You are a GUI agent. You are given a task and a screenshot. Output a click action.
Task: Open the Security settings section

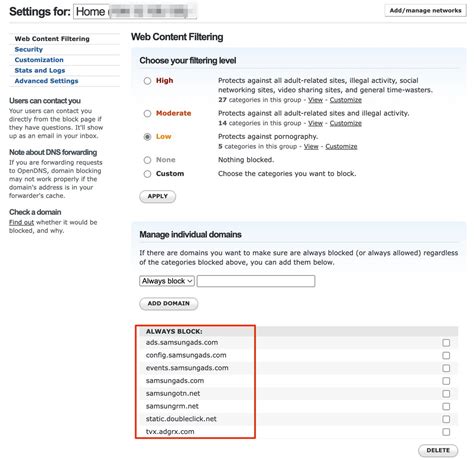(x=29, y=49)
